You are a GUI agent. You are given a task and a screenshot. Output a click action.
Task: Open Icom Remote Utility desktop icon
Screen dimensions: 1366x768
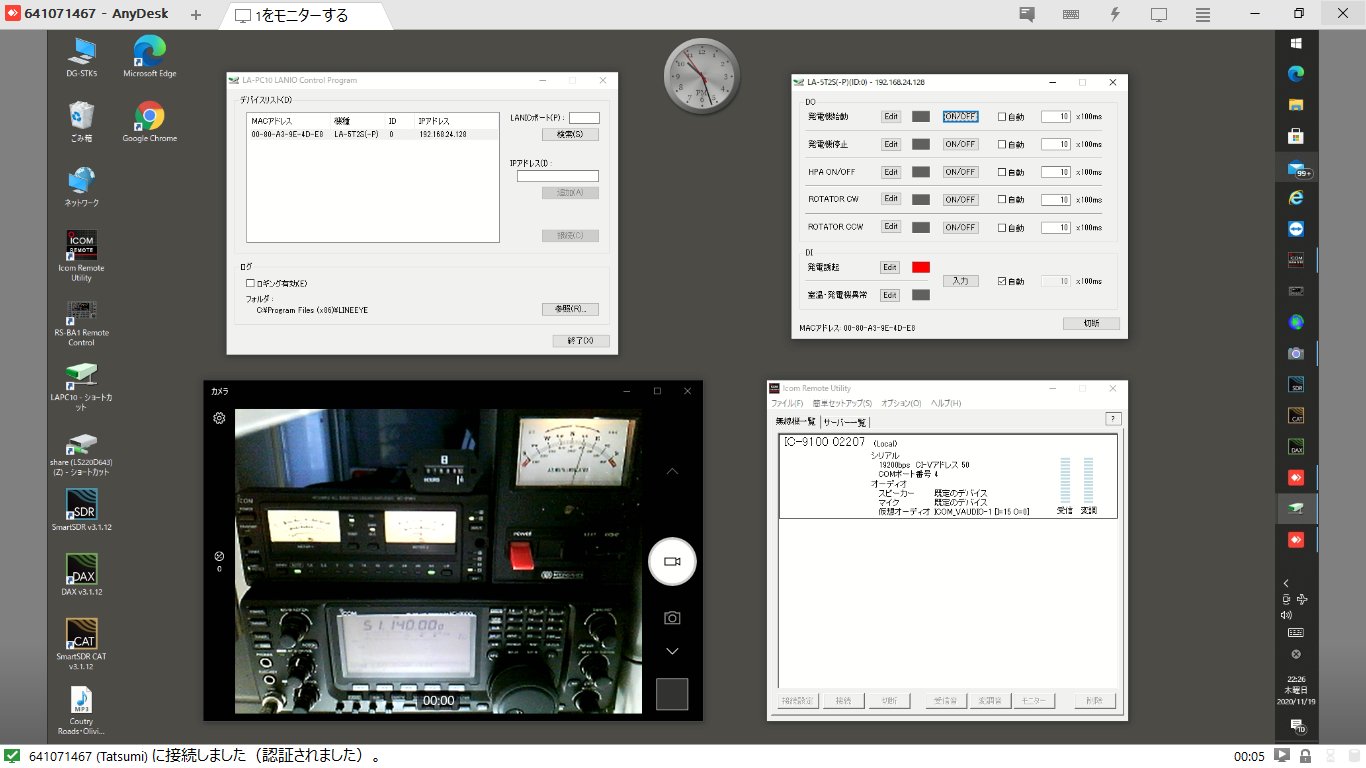point(81,245)
